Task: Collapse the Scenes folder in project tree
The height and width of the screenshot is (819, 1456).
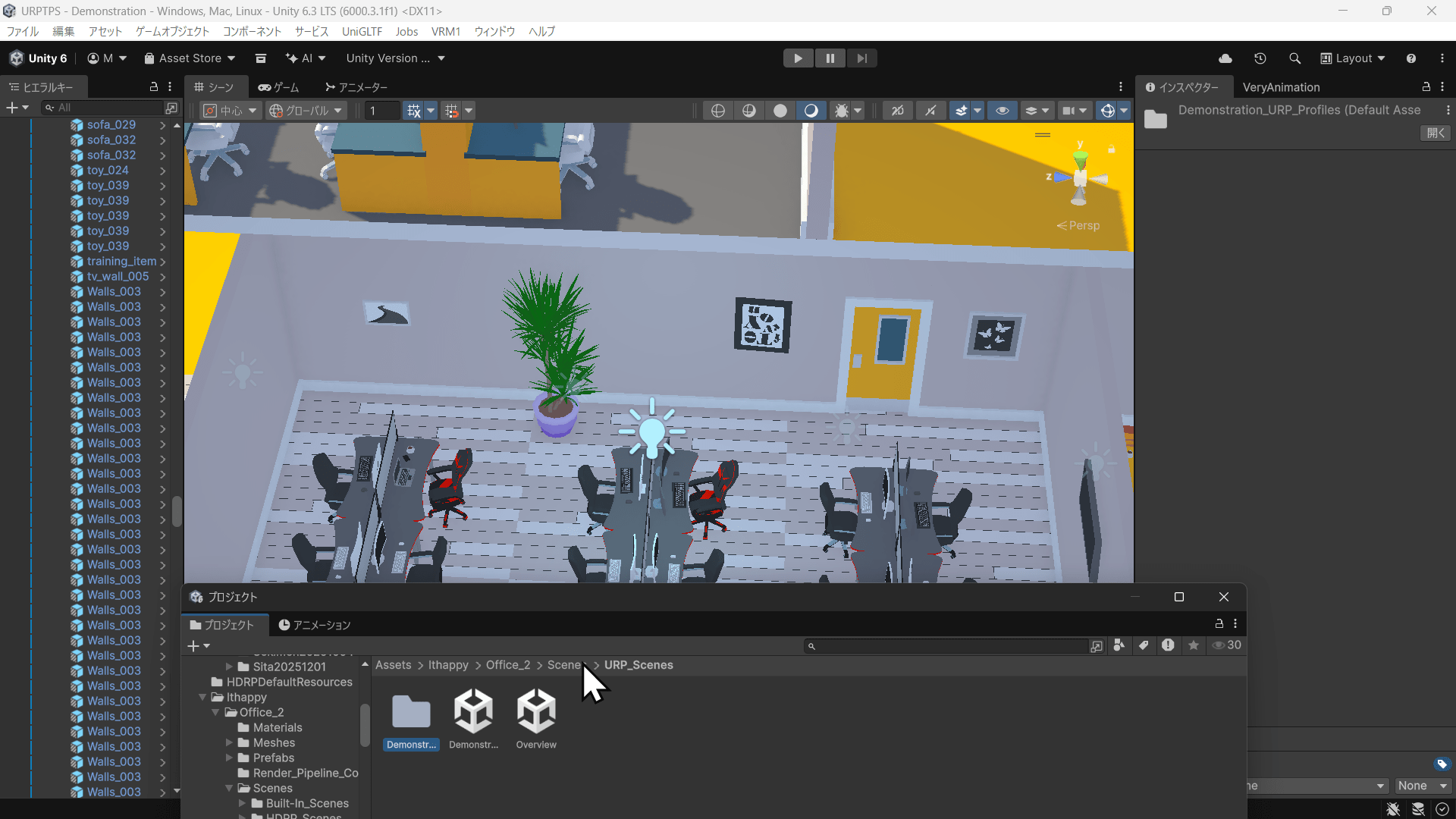Action: click(229, 789)
